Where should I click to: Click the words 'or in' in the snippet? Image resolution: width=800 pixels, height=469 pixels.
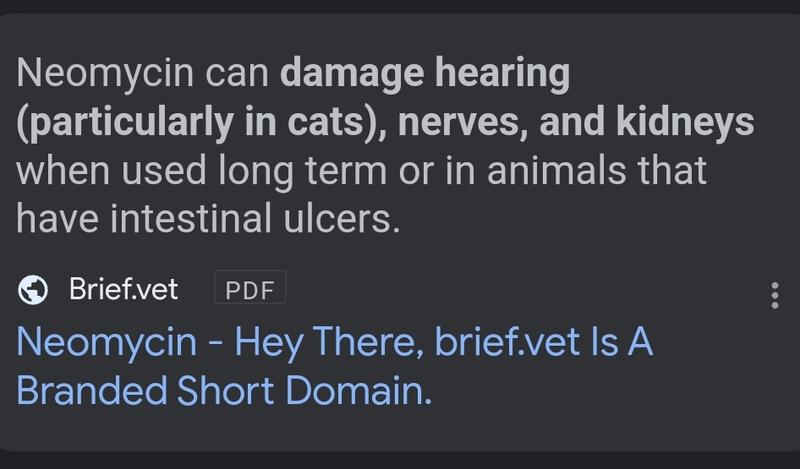pyautogui.click(x=437, y=170)
